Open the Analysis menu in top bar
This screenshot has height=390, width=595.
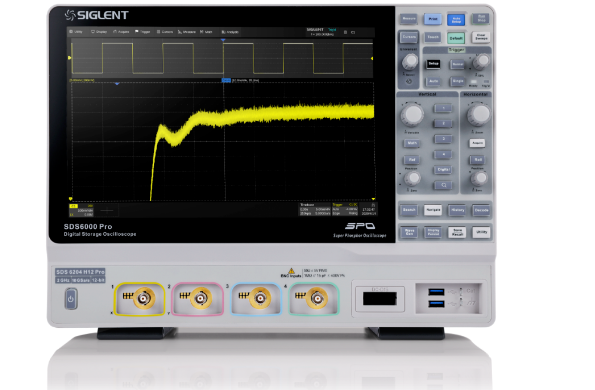click(230, 32)
